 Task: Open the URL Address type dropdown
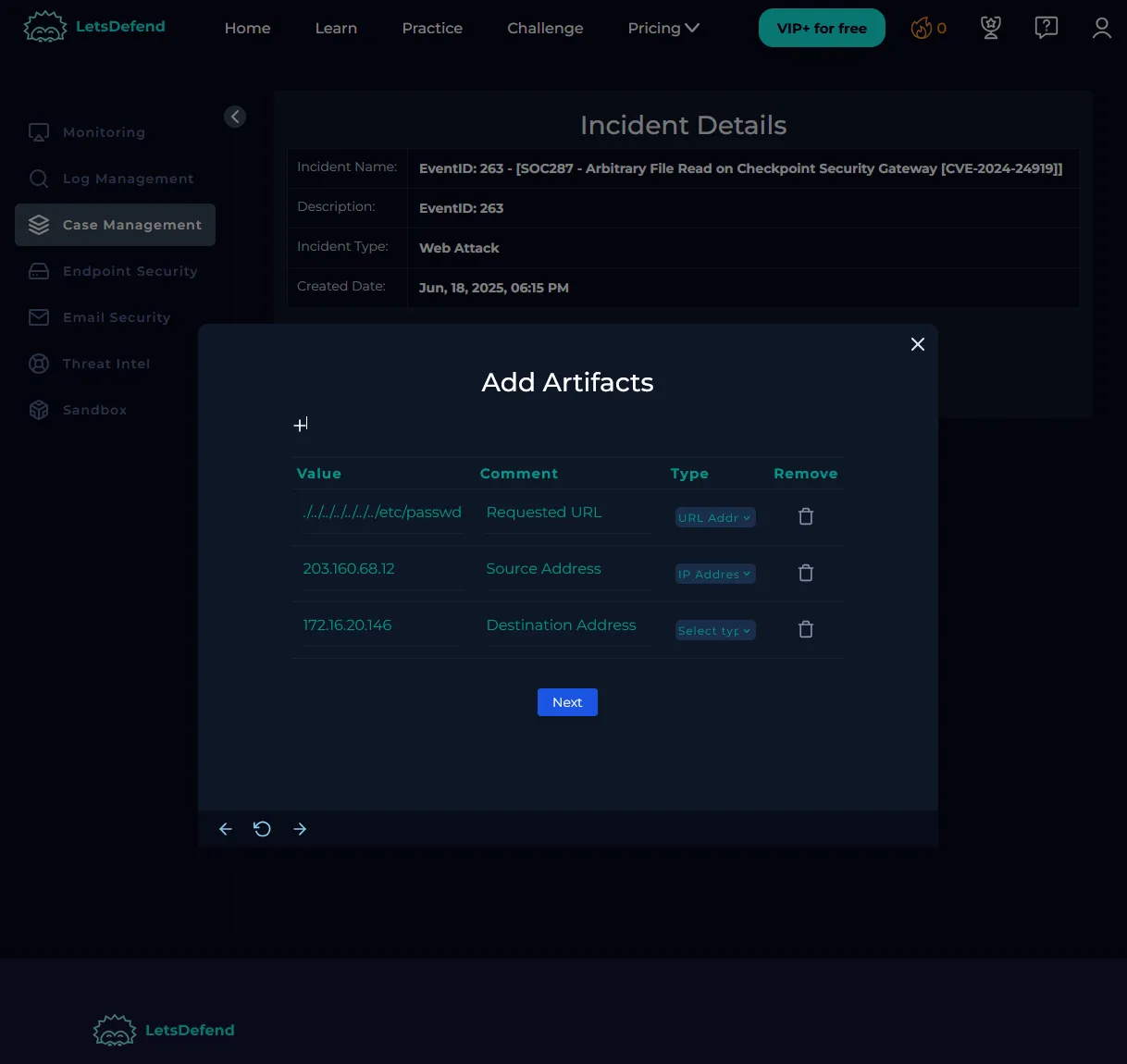pyautogui.click(x=715, y=517)
